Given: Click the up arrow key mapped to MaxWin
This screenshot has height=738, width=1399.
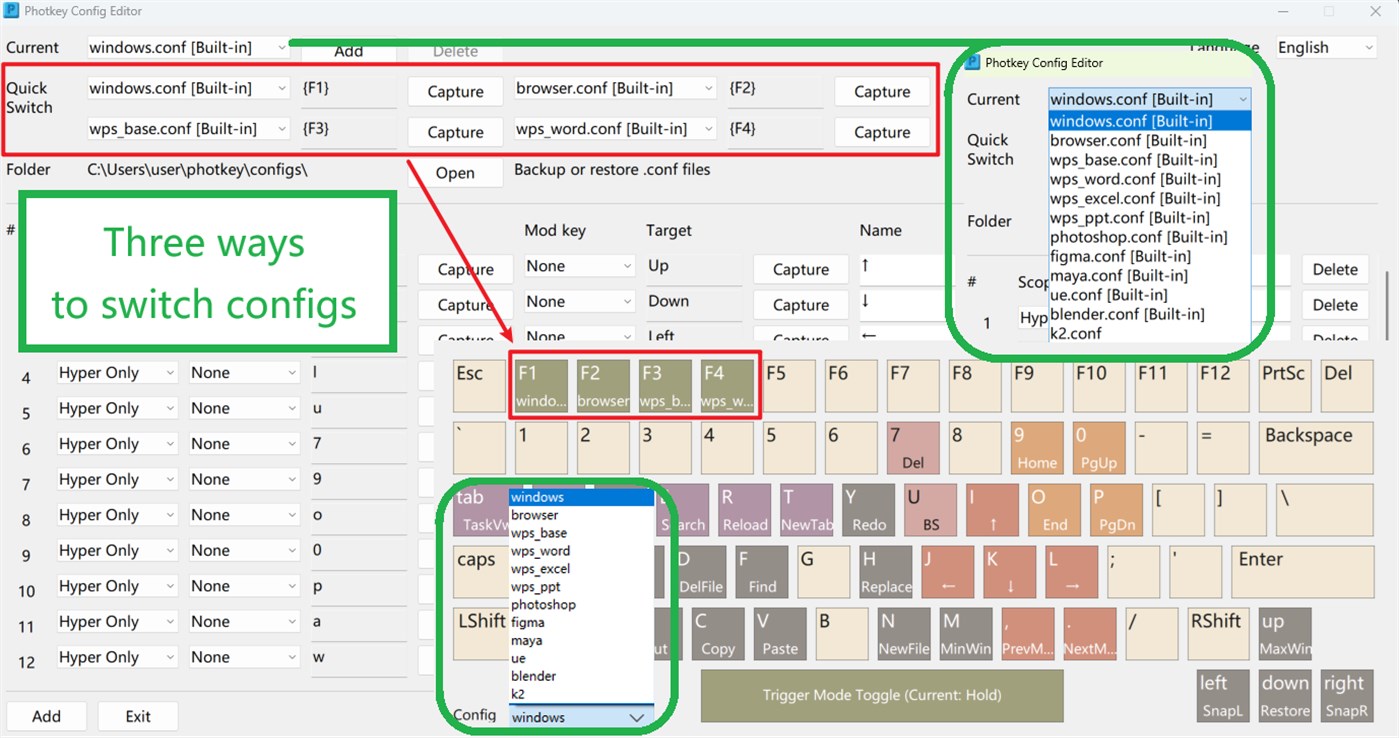Looking at the screenshot, I should pos(1285,634).
